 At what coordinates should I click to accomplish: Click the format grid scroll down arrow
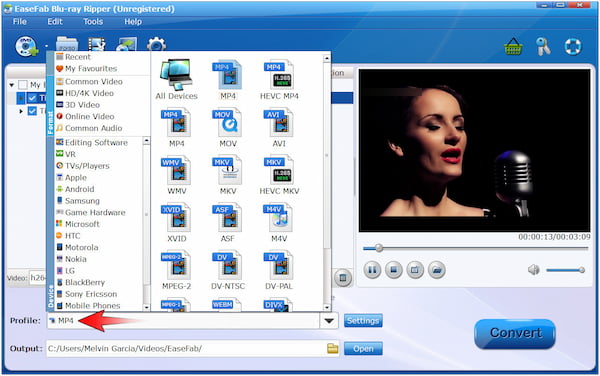[x=327, y=307]
